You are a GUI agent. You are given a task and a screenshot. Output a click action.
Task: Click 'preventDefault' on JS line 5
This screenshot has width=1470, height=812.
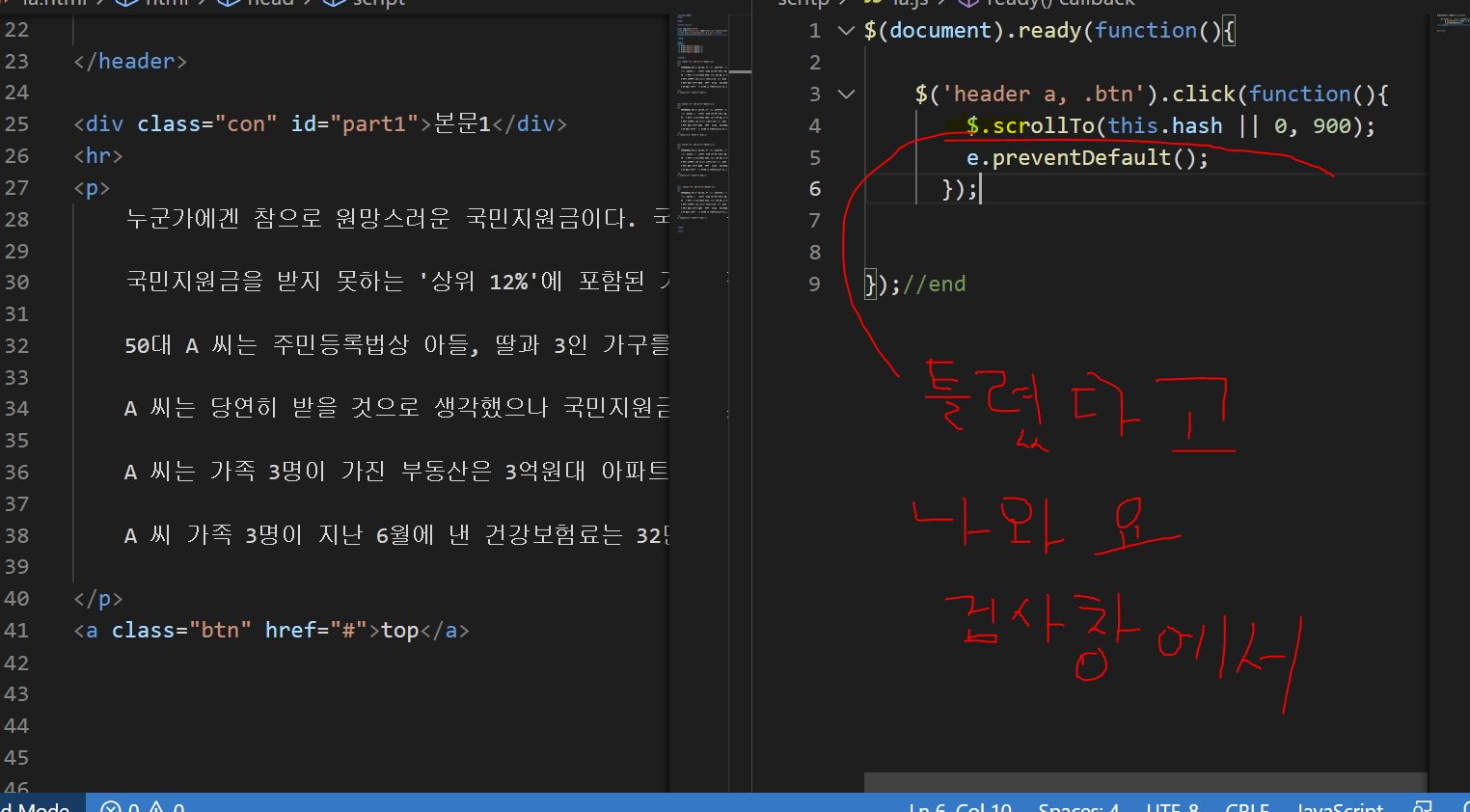click(1082, 158)
